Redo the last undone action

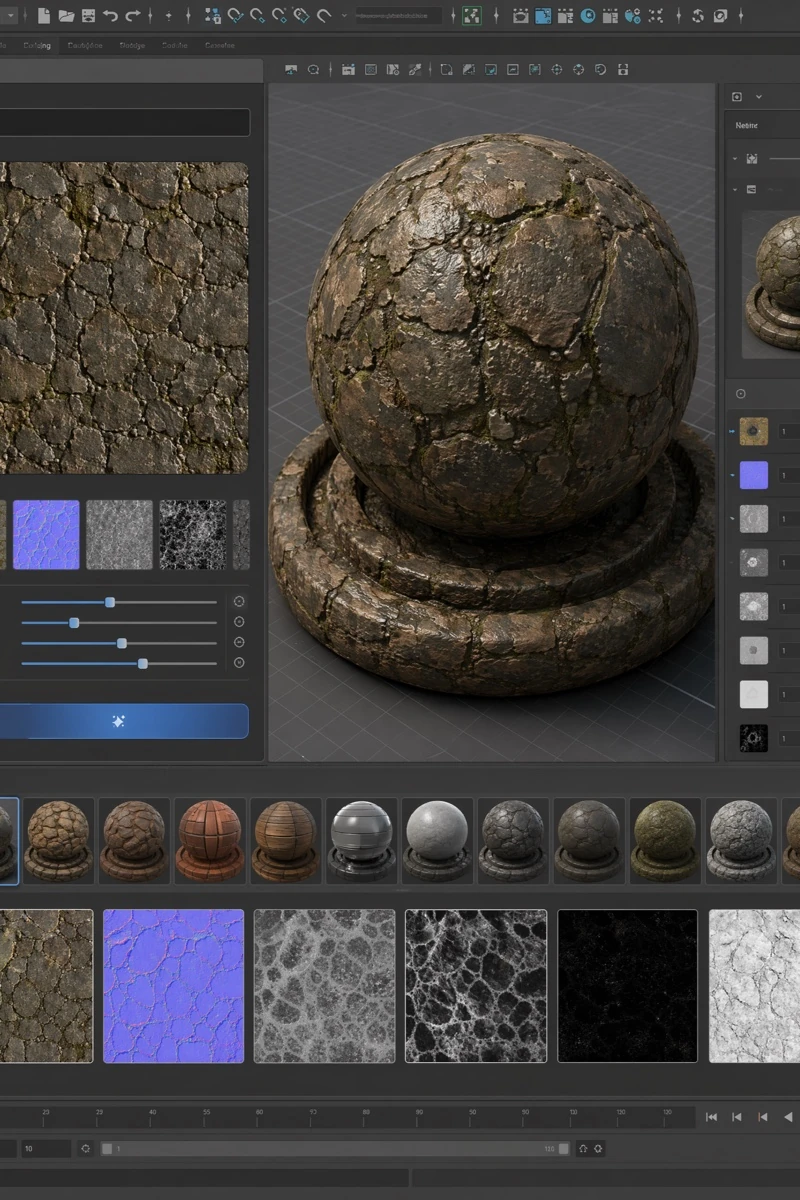tap(133, 16)
